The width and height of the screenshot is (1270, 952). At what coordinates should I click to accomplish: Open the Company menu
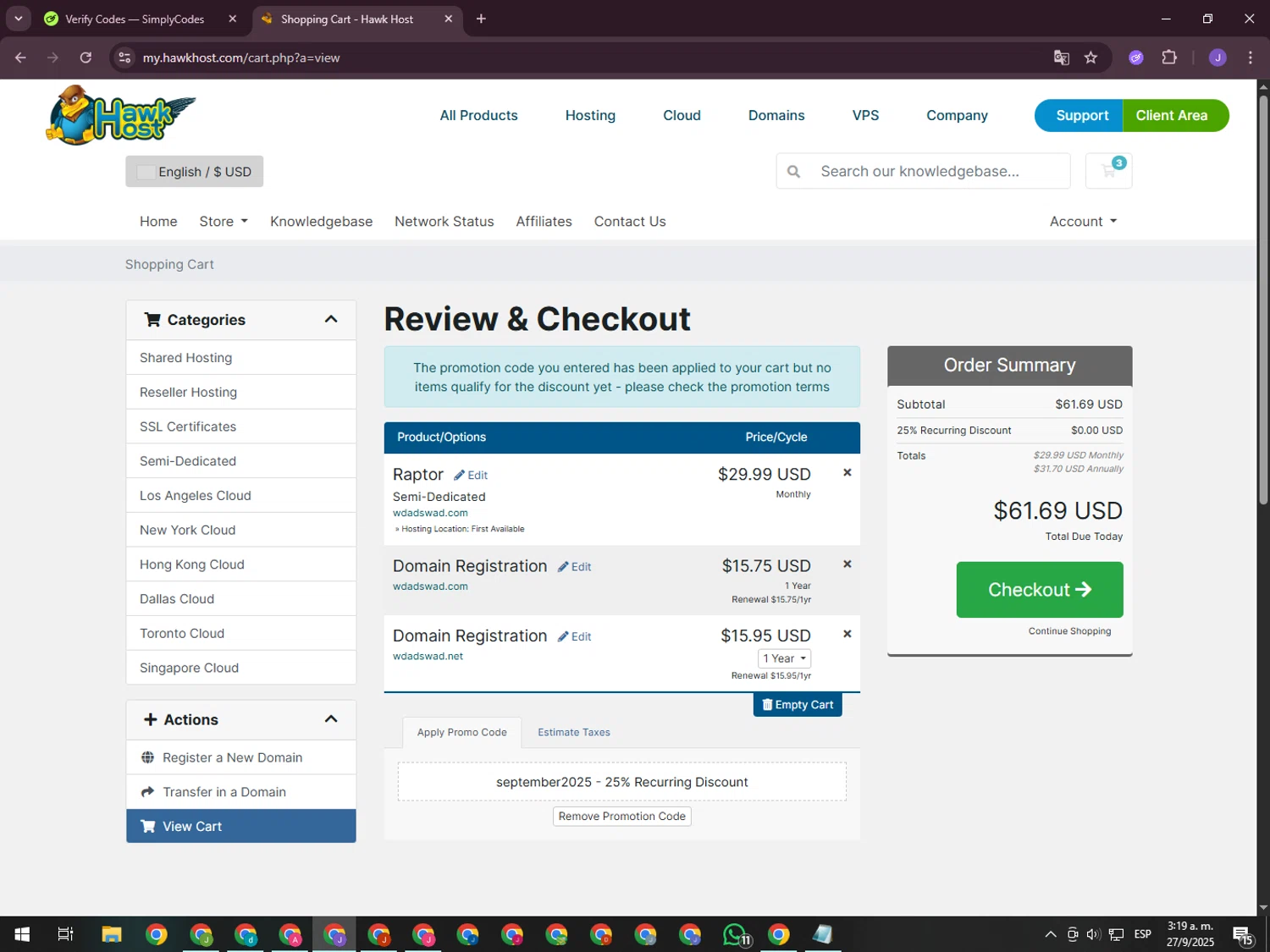[957, 116]
